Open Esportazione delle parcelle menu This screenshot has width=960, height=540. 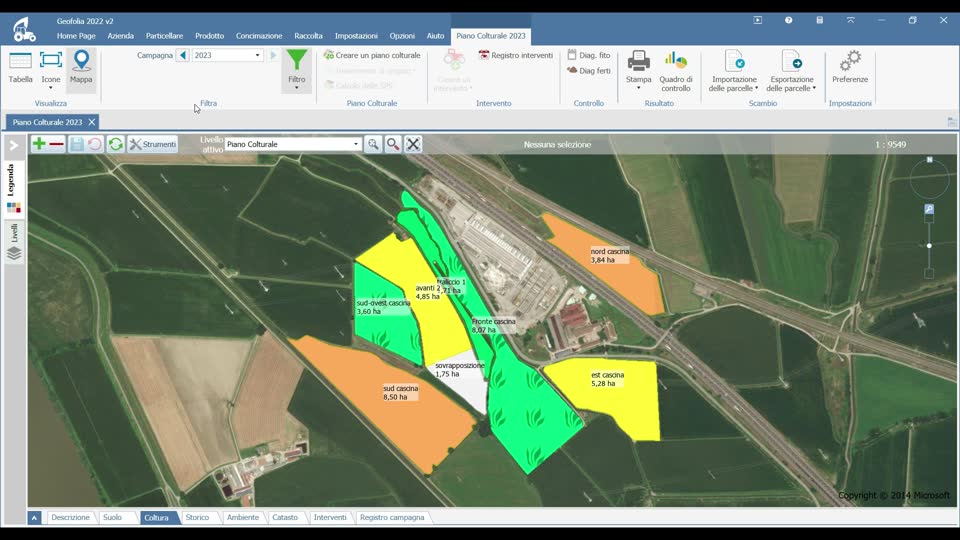791,72
